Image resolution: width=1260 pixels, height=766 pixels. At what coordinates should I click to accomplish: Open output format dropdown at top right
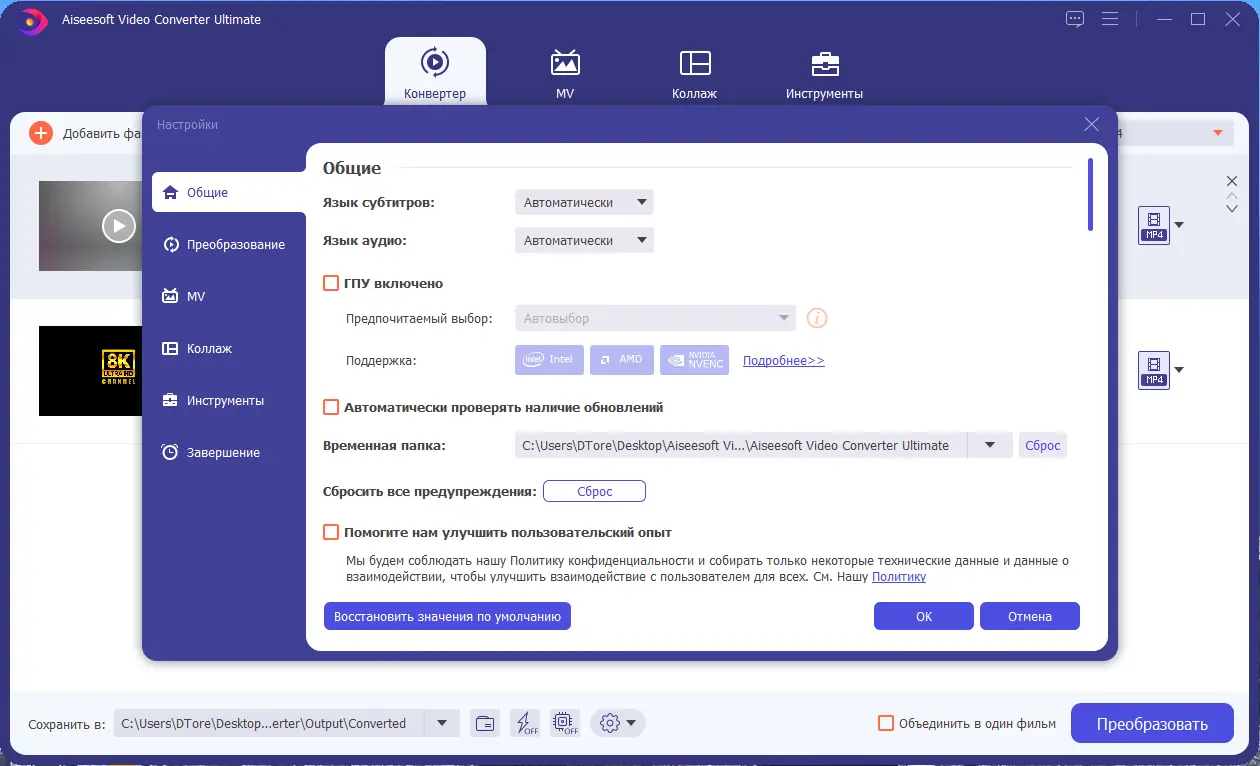click(1217, 133)
